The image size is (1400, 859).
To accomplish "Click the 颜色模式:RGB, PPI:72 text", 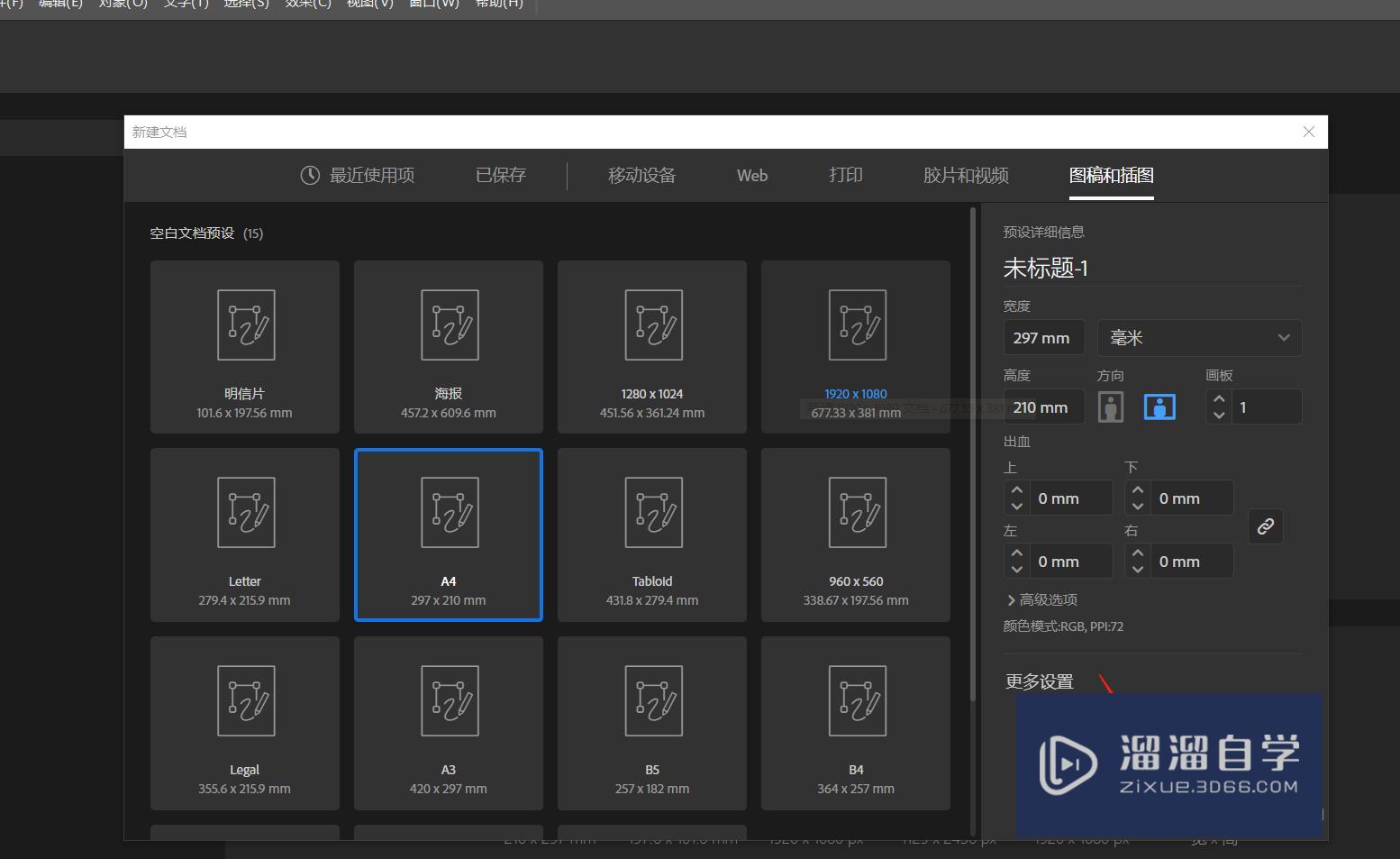I will (x=1063, y=626).
